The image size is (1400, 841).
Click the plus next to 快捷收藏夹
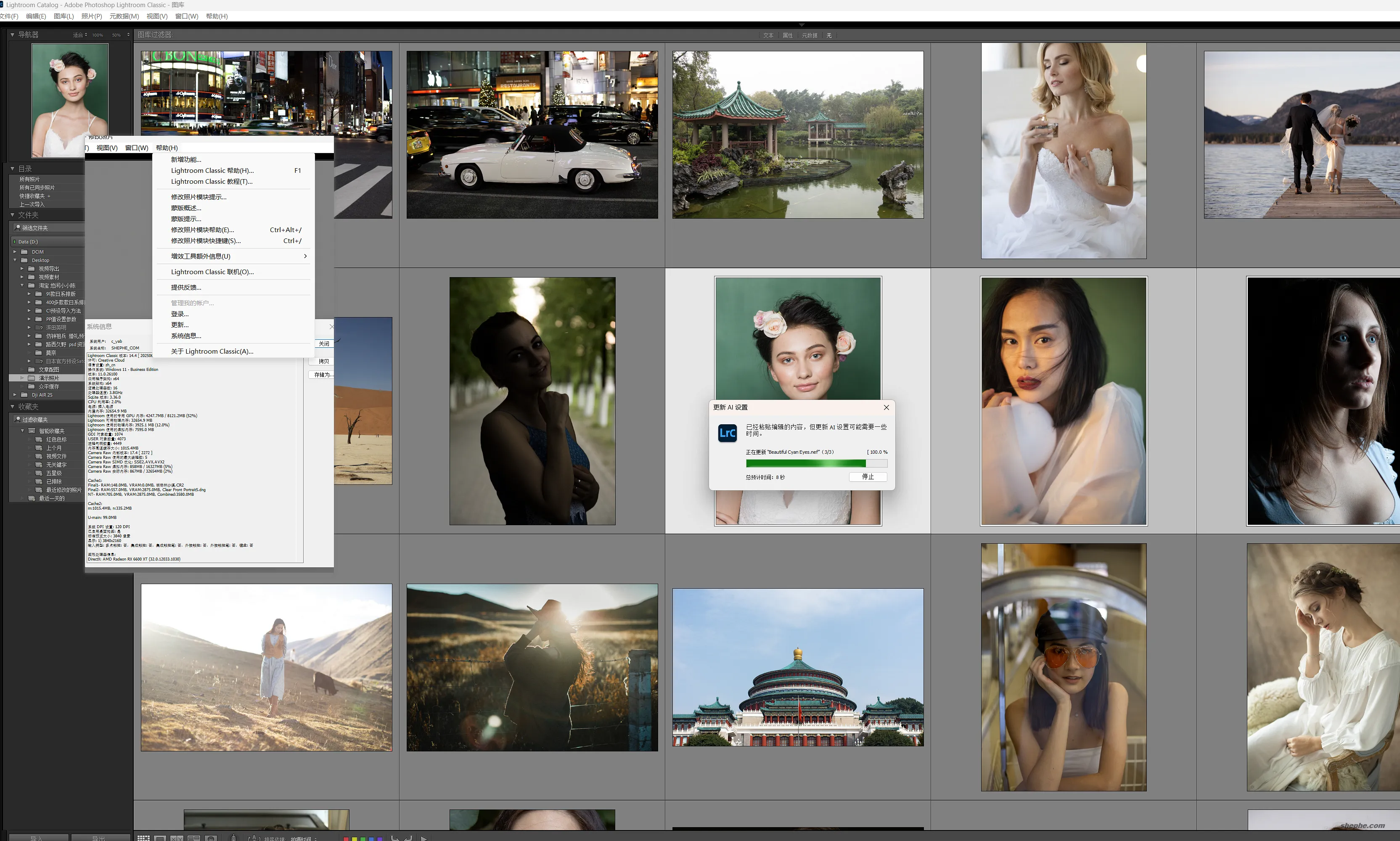click(49, 196)
